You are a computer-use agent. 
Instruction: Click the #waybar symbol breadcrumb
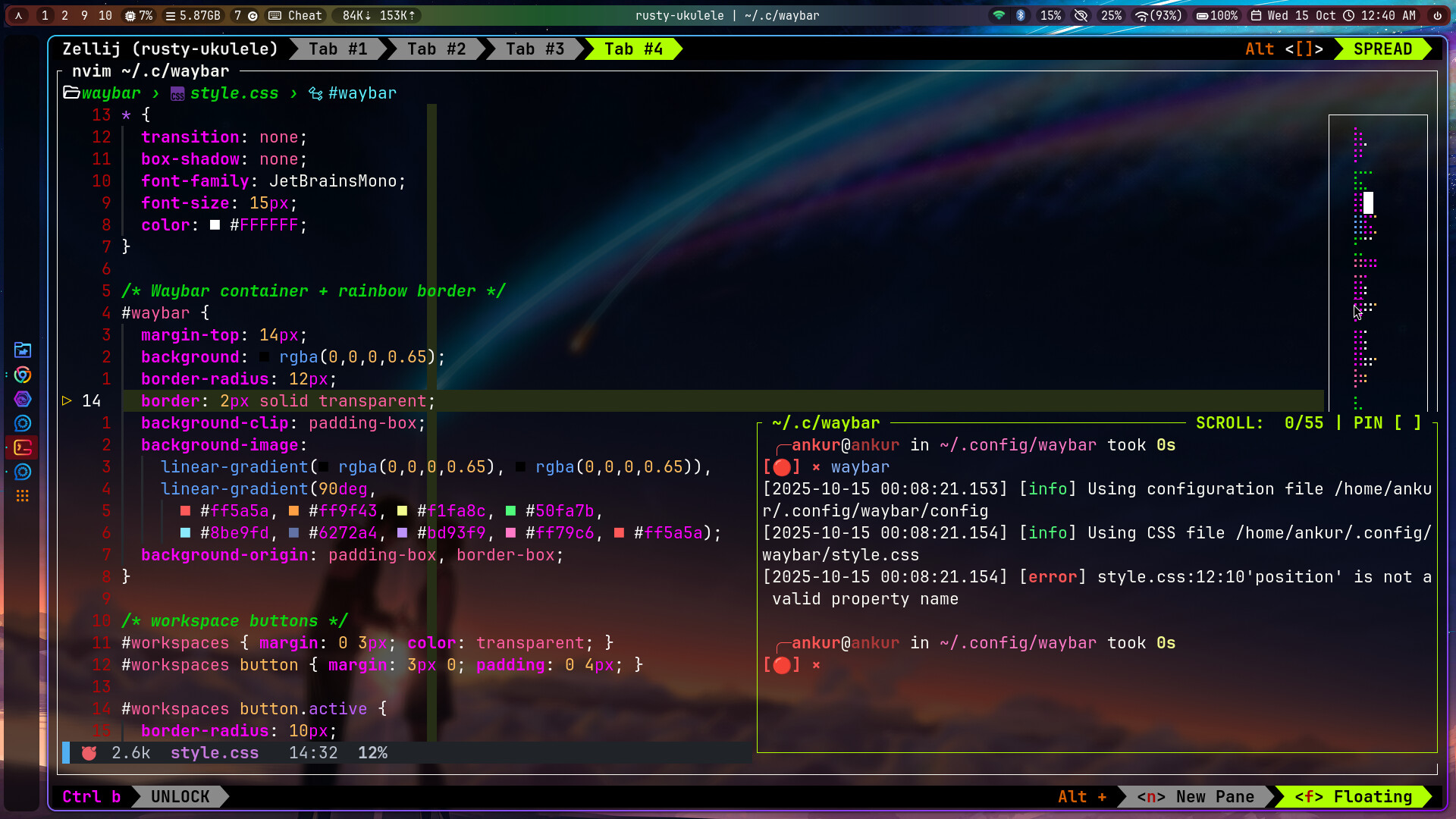pyautogui.click(x=362, y=93)
